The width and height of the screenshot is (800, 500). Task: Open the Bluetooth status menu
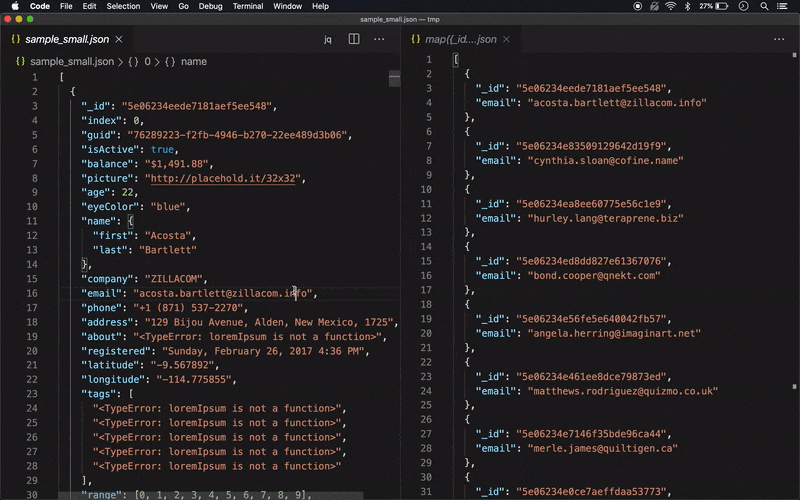click(x=687, y=6)
